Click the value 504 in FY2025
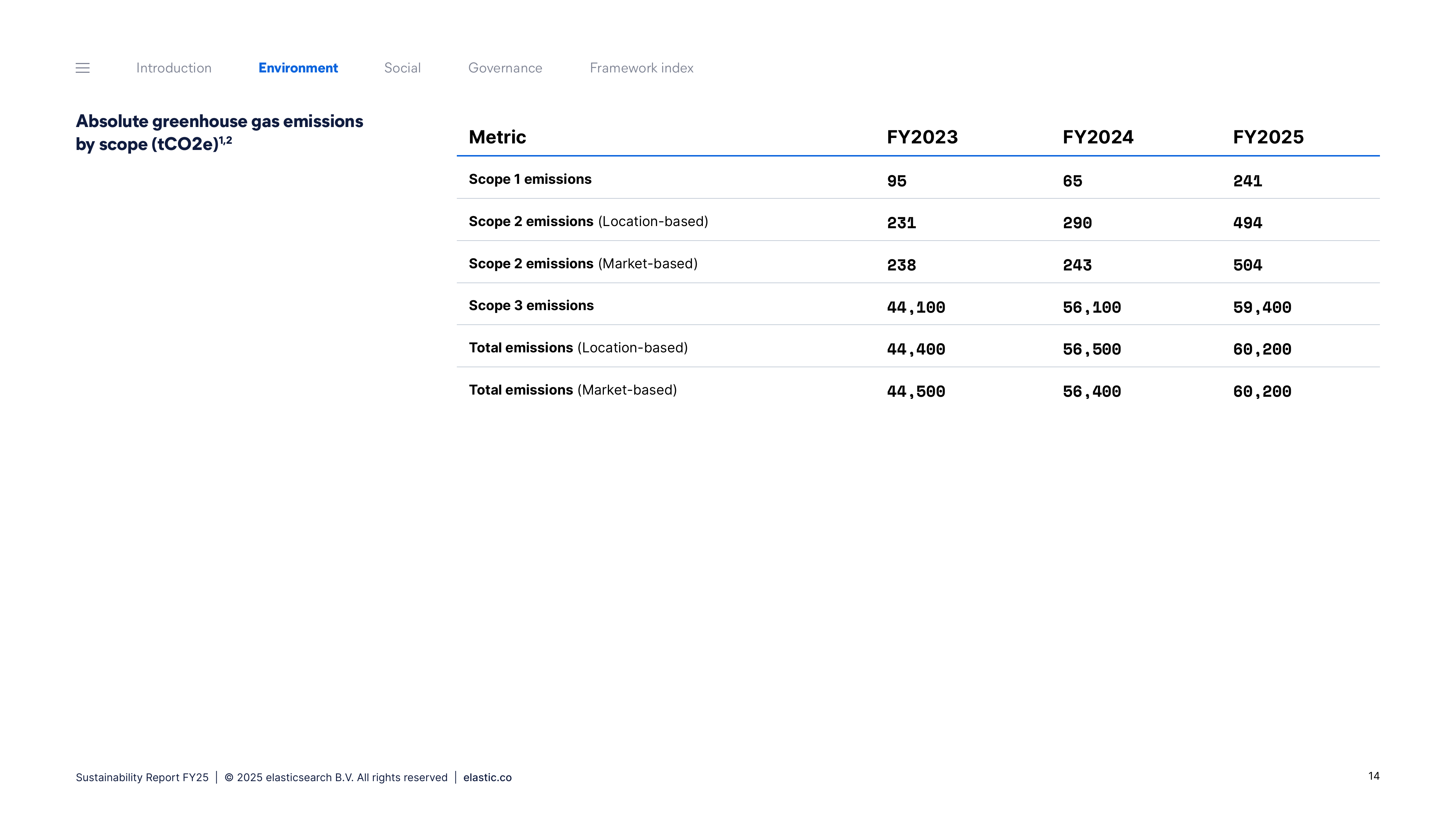This screenshot has height=819, width=1456. (x=1247, y=265)
